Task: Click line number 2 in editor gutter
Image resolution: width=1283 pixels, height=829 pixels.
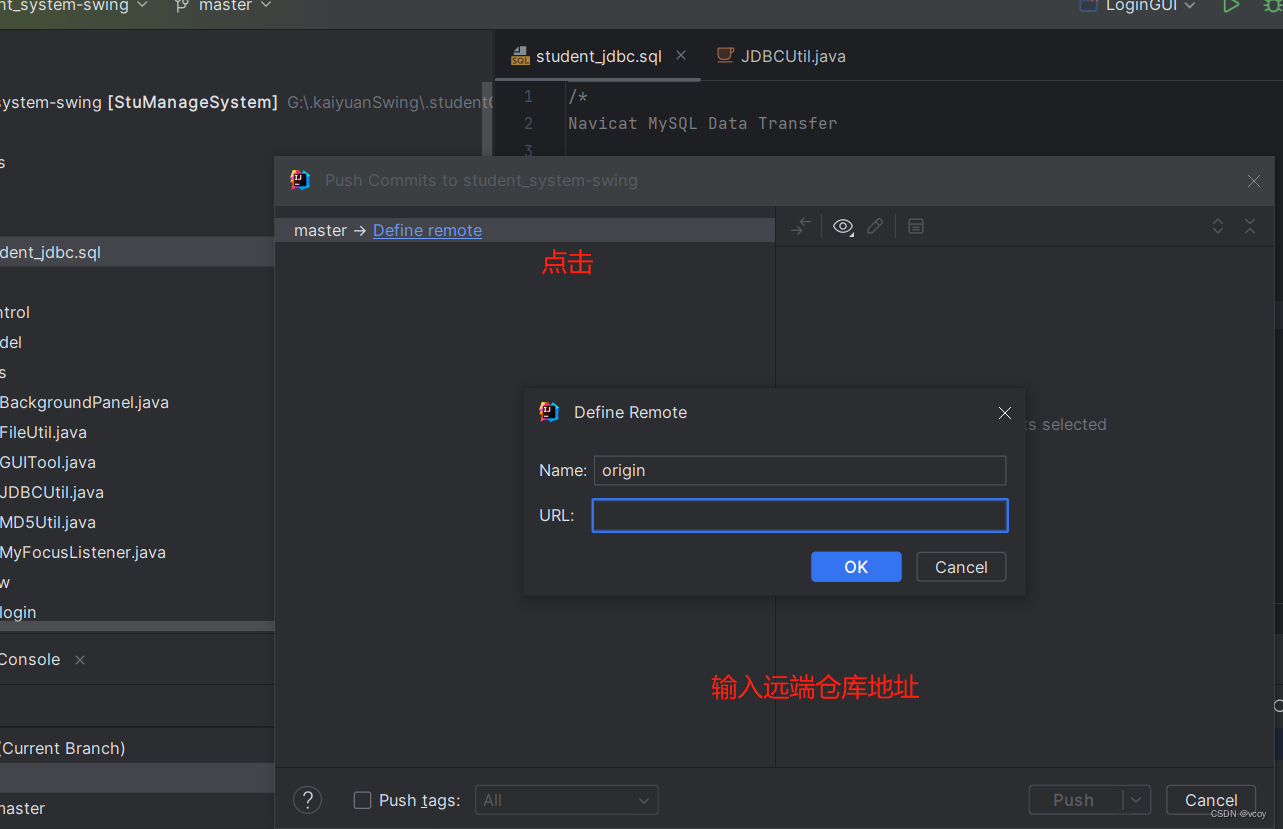Action: (x=528, y=123)
